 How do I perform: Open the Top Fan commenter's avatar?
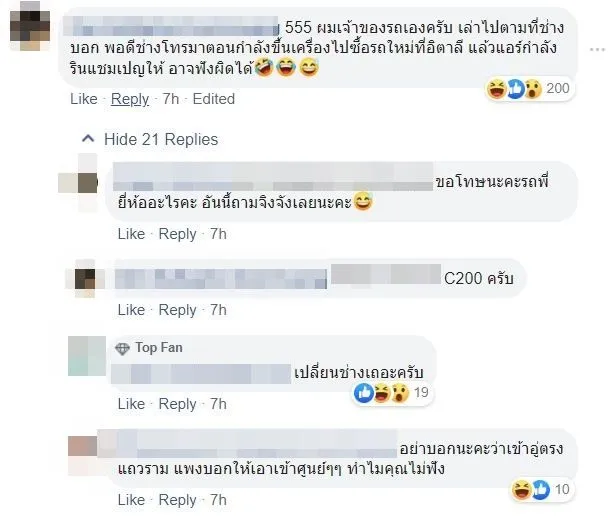[x=87, y=356]
